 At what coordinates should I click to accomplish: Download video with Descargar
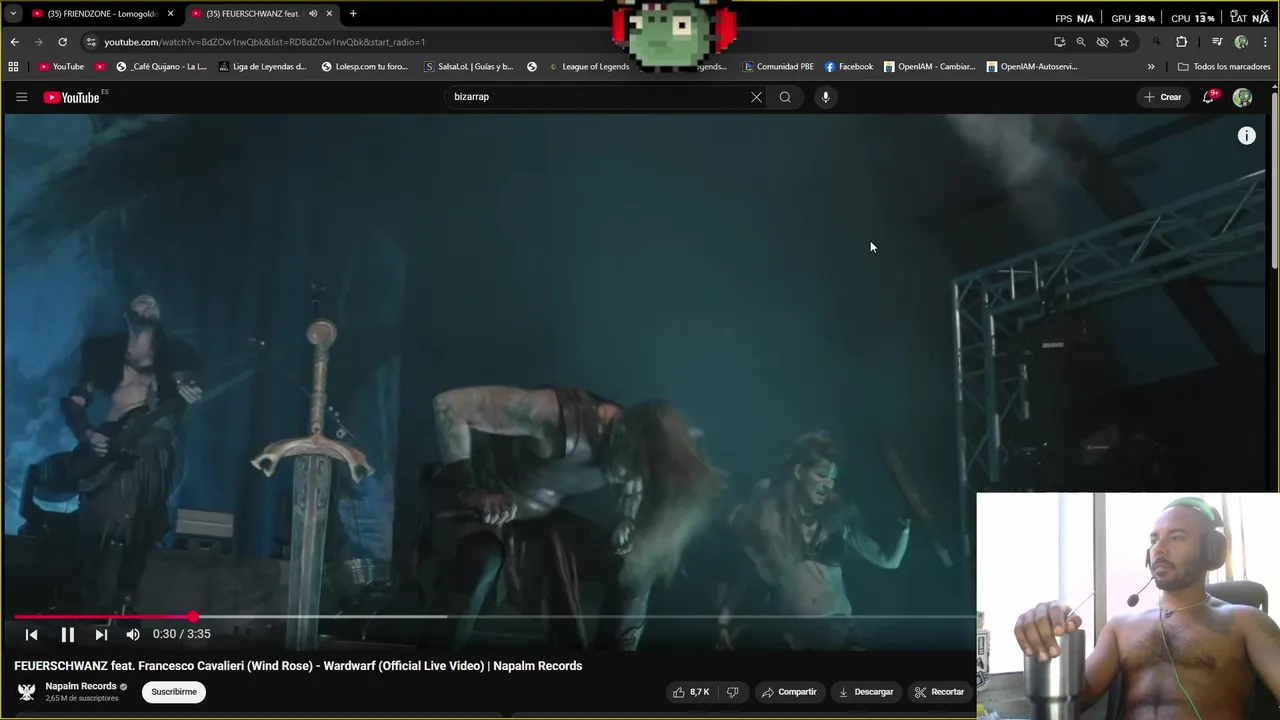point(866,692)
